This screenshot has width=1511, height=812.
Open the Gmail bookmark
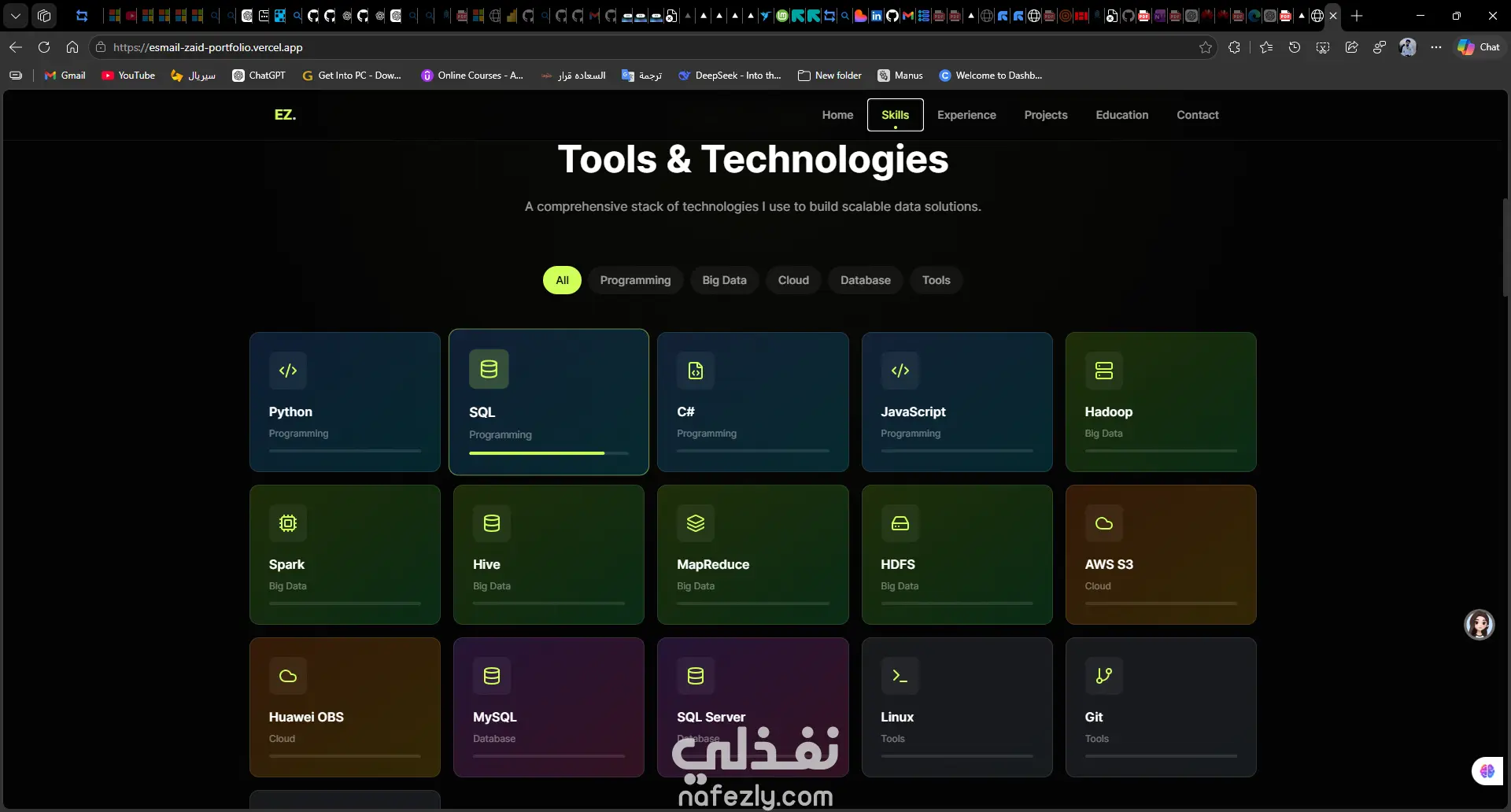click(65, 76)
